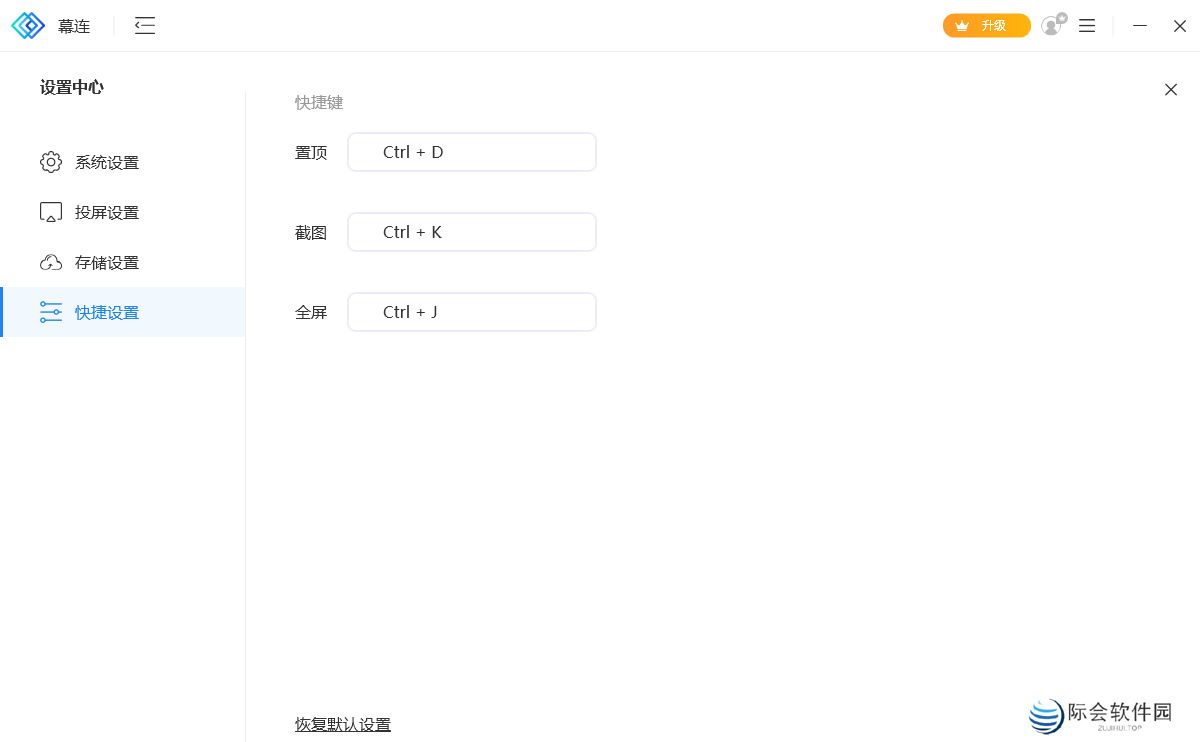Open the 系统设置 gear icon
1200x742 pixels.
51,162
